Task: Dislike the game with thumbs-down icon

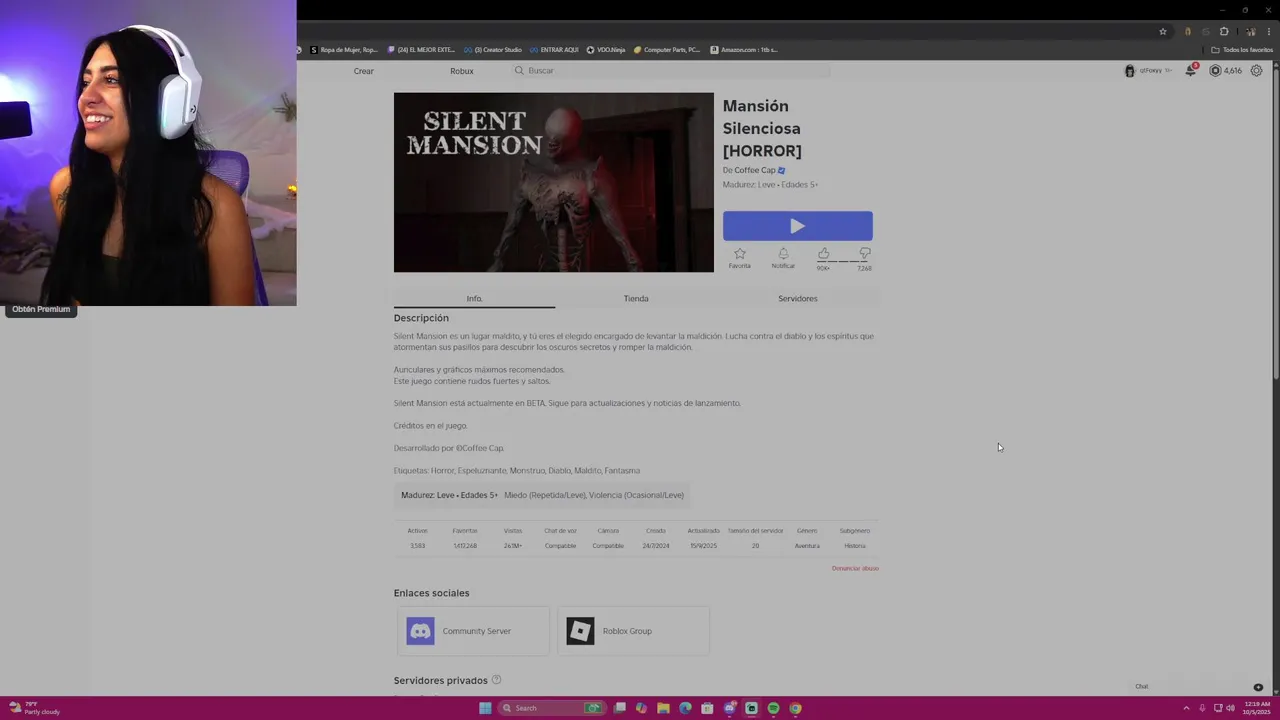Action: pos(865,254)
